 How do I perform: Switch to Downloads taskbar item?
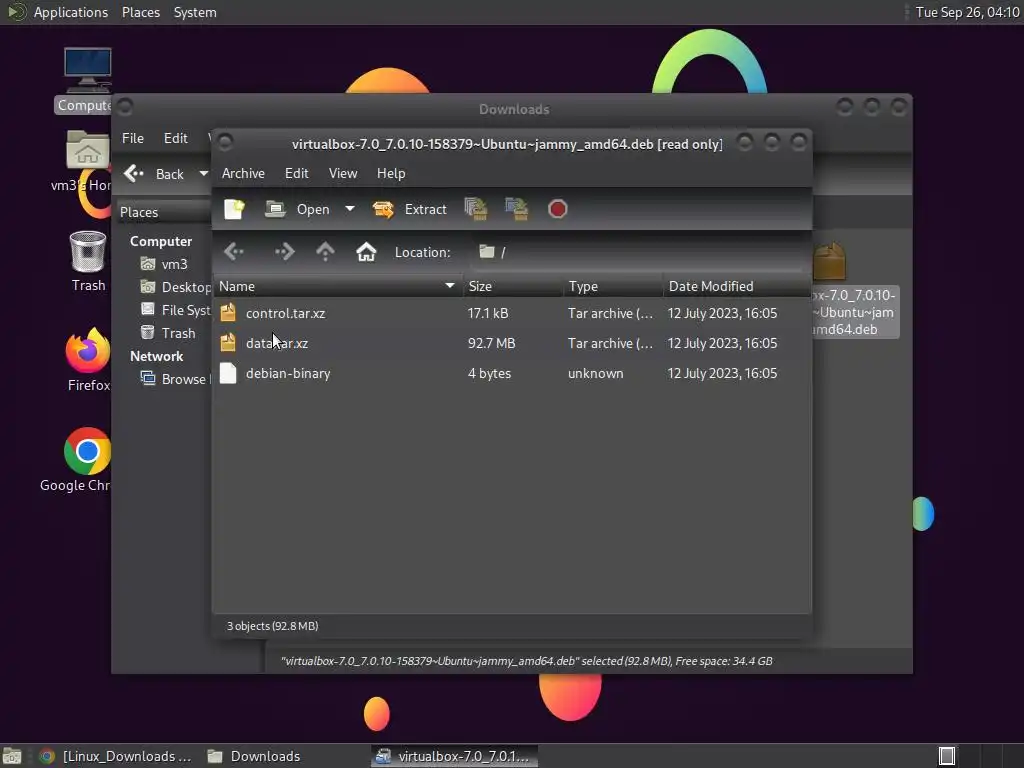[254, 756]
